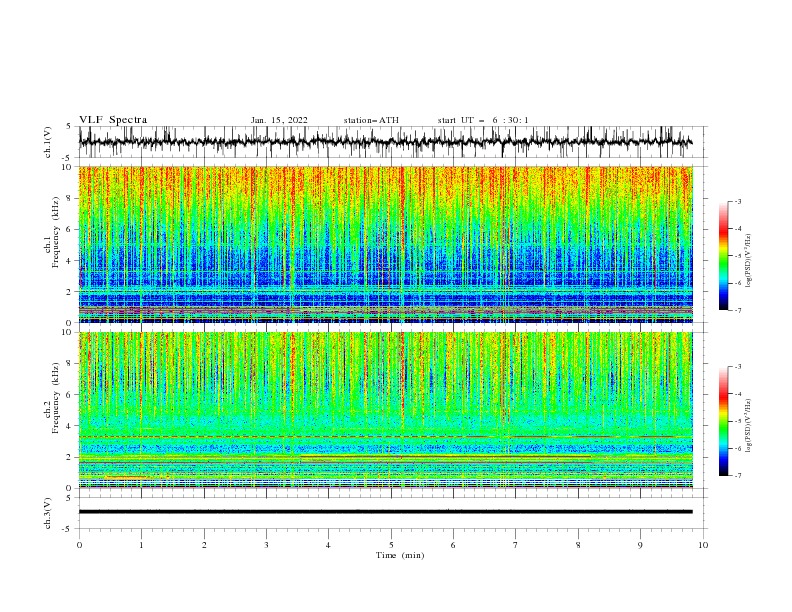Click the ch.1 voltage waveform trace
This screenshot has width=792, height=612.
click(385, 142)
